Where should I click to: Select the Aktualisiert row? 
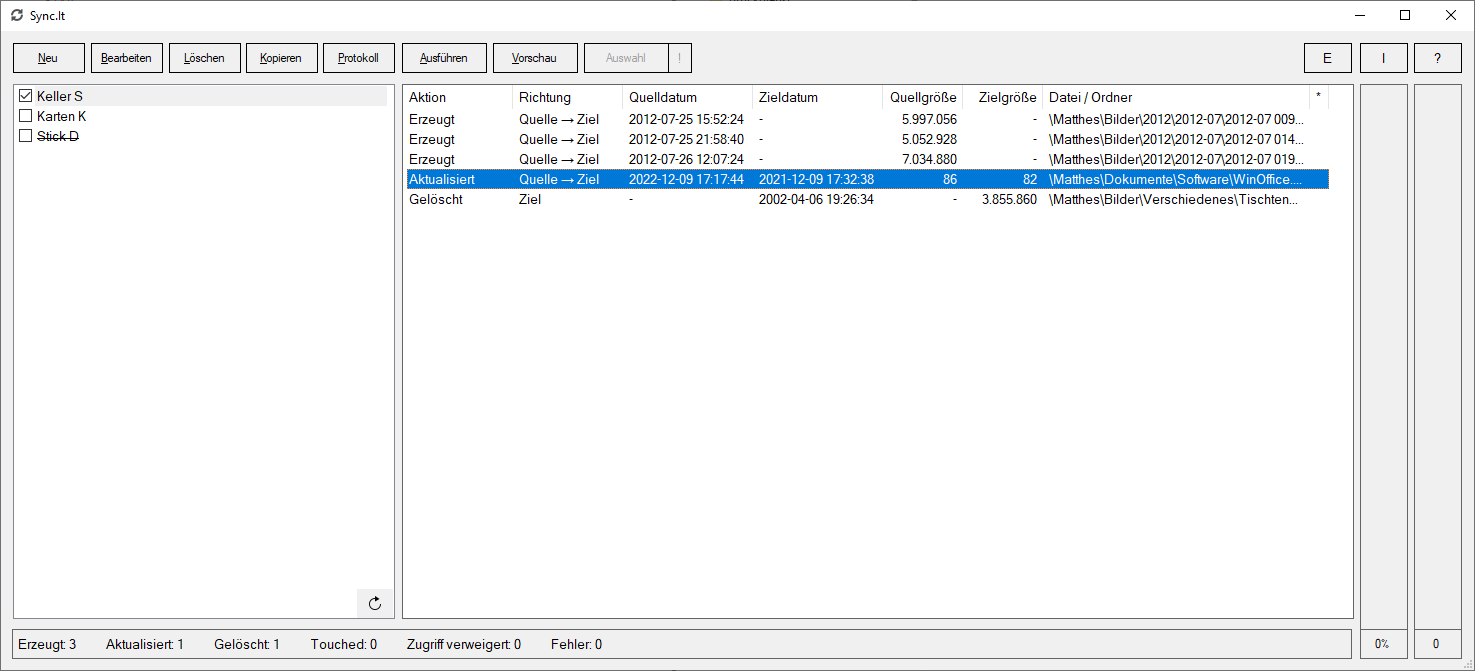[867, 179]
